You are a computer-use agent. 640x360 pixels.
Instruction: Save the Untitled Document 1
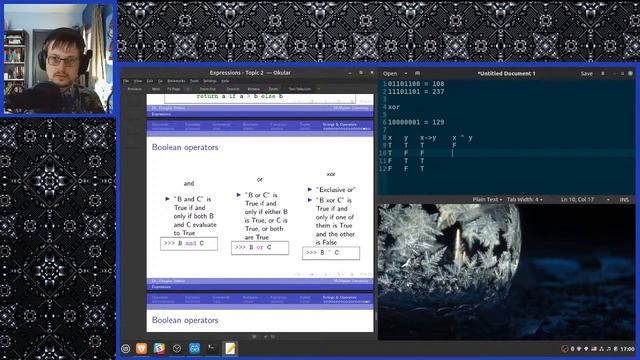(587, 73)
